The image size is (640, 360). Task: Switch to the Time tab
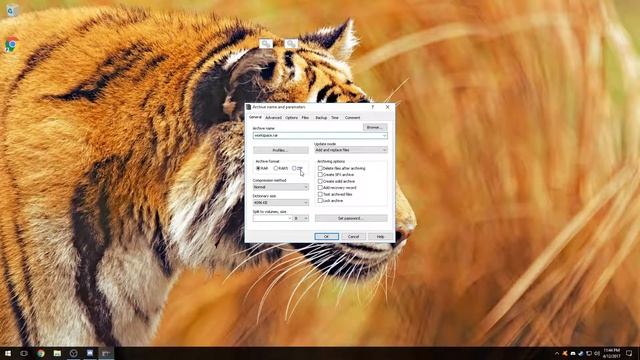pyautogui.click(x=335, y=118)
